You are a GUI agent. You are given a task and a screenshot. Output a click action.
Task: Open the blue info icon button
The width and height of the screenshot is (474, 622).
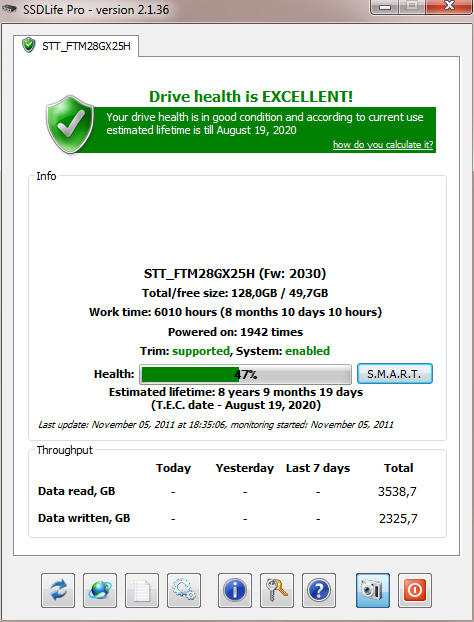(235, 590)
